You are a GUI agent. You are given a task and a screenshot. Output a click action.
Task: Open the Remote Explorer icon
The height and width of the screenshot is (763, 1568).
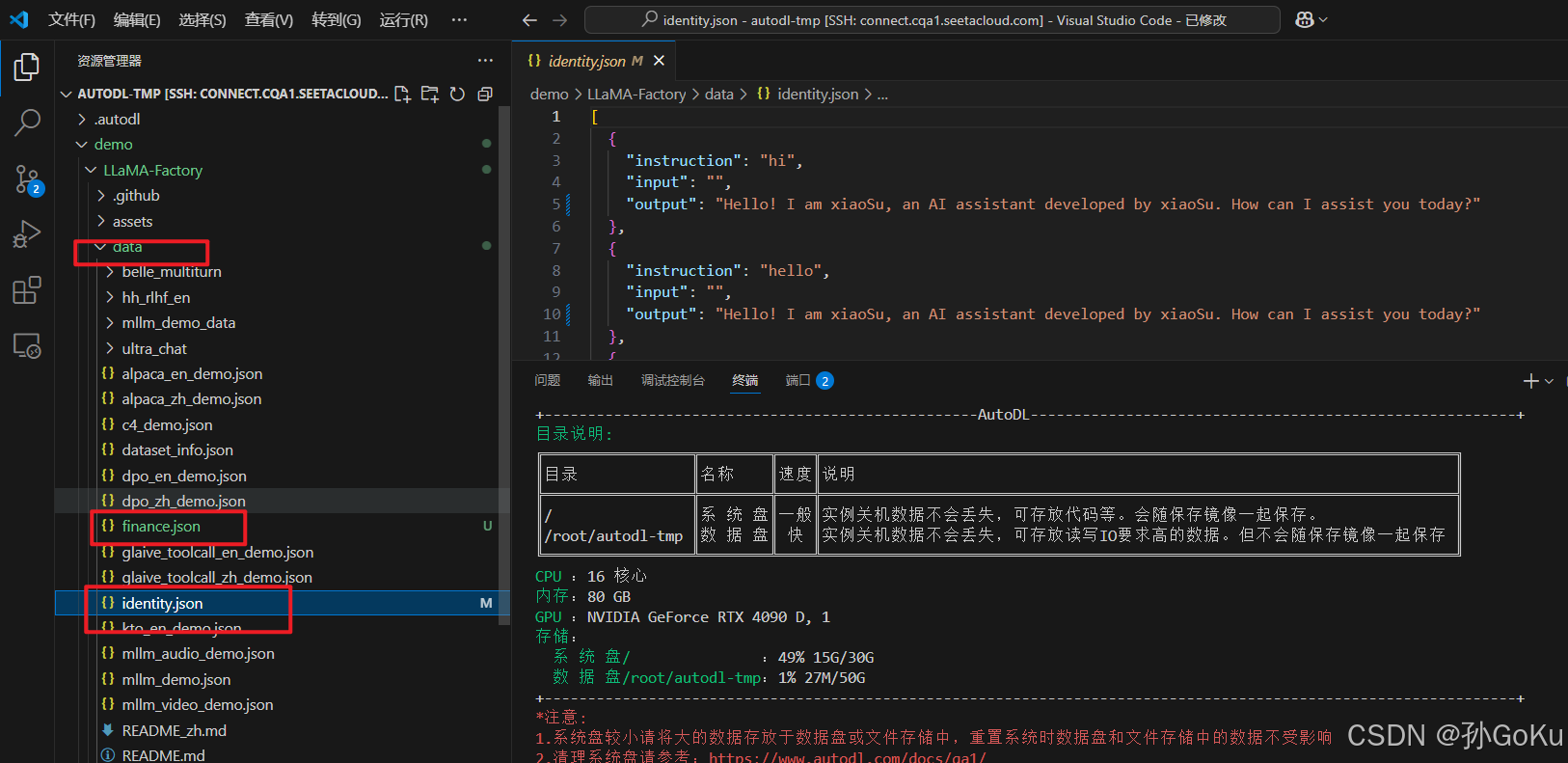coord(27,345)
